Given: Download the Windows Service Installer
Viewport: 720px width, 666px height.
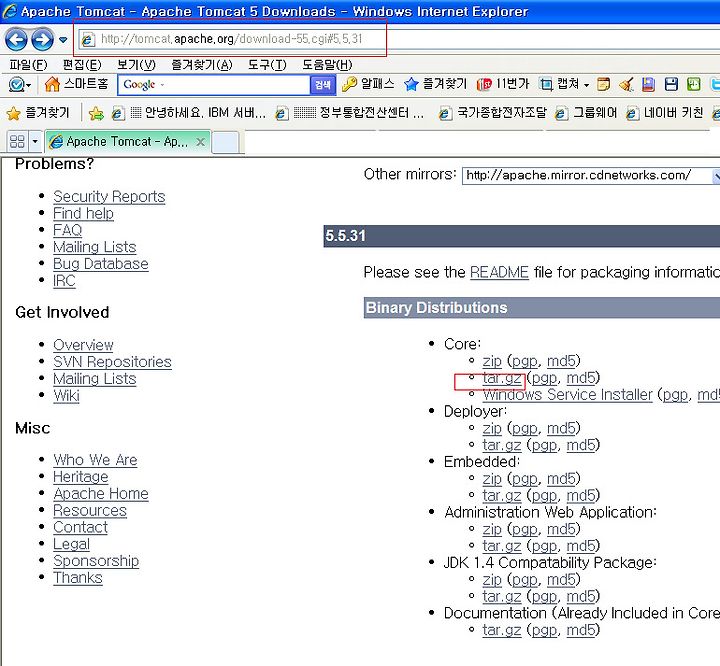Looking at the screenshot, I should coord(567,395).
